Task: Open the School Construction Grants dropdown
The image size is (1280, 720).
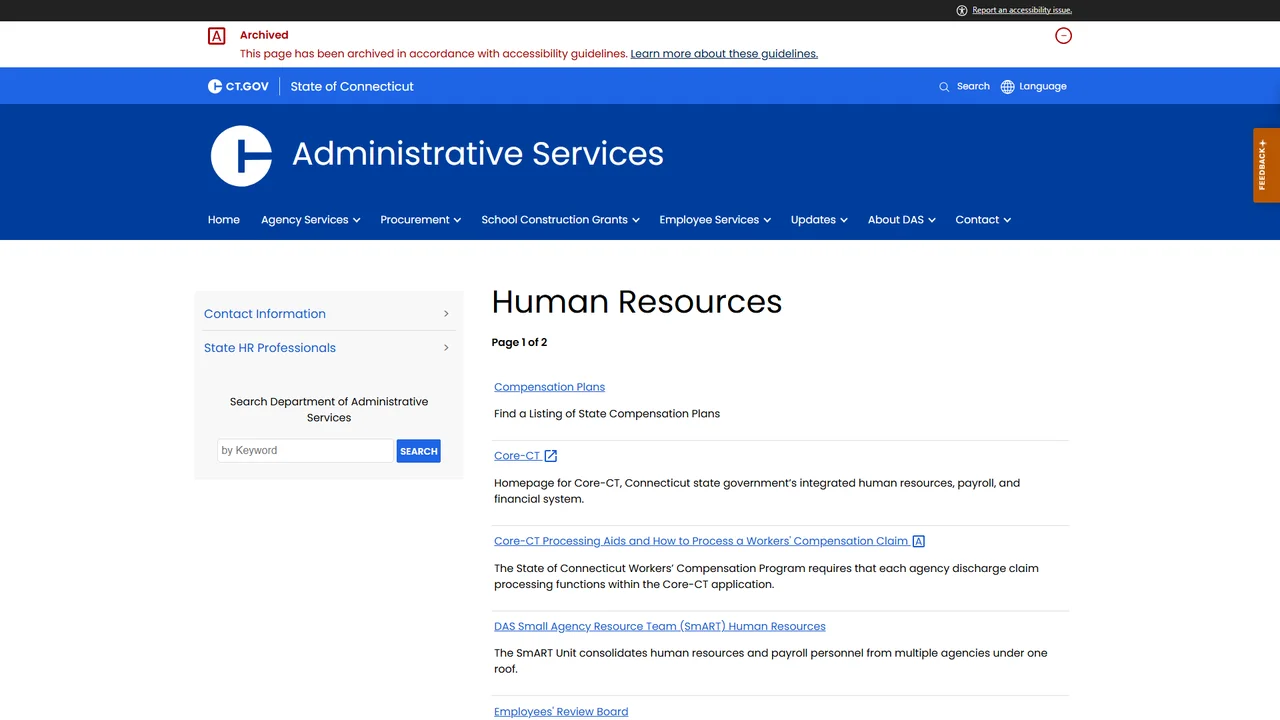Action: coord(560,220)
